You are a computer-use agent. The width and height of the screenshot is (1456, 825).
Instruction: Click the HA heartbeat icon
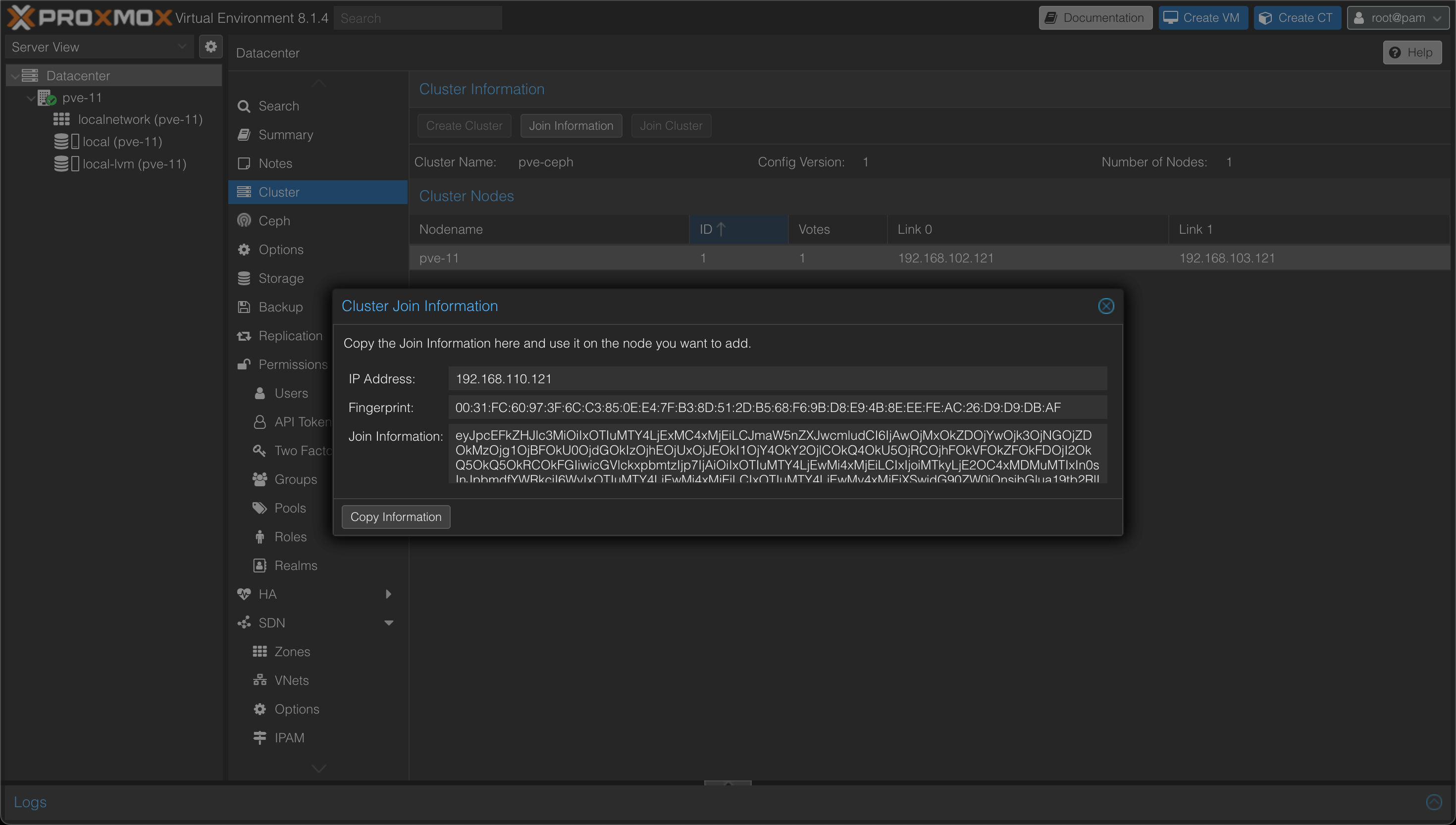pyautogui.click(x=244, y=594)
